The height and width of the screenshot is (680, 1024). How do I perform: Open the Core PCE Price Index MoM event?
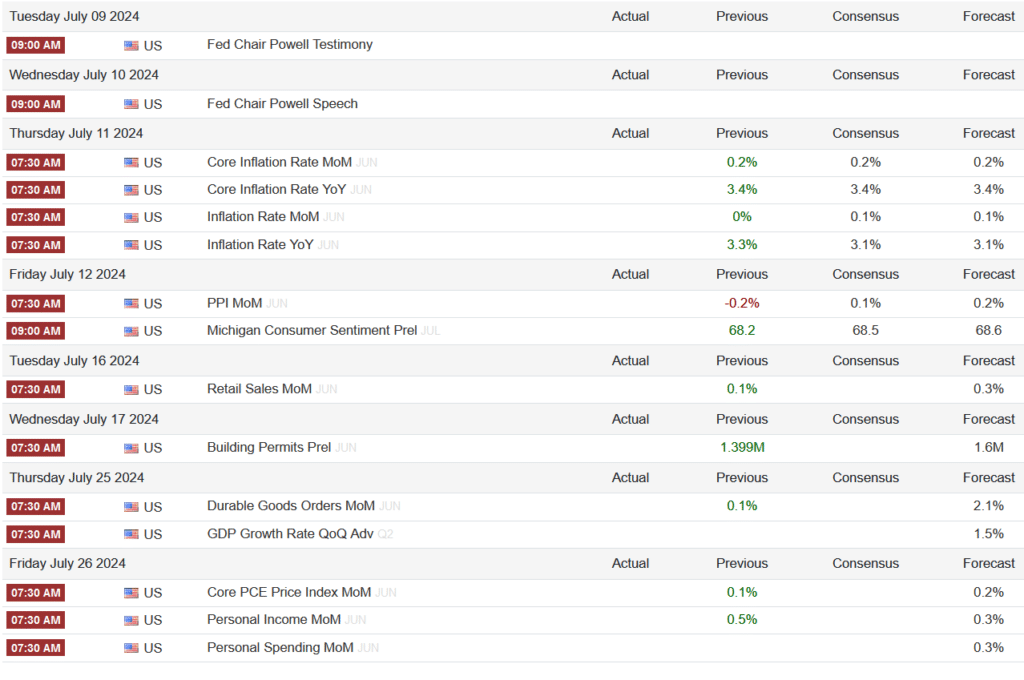288,593
